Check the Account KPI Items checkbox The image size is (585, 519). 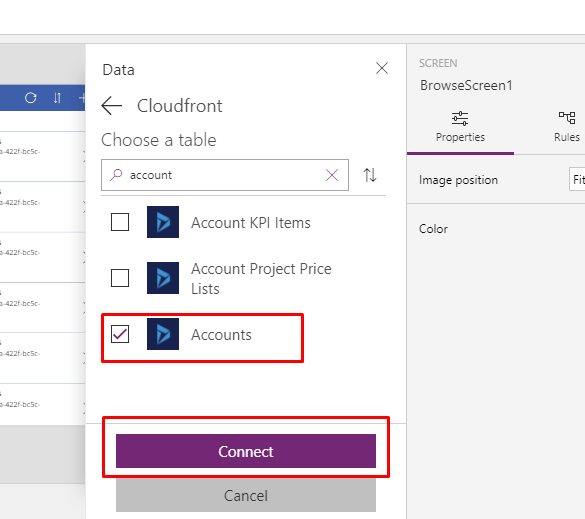[120, 222]
